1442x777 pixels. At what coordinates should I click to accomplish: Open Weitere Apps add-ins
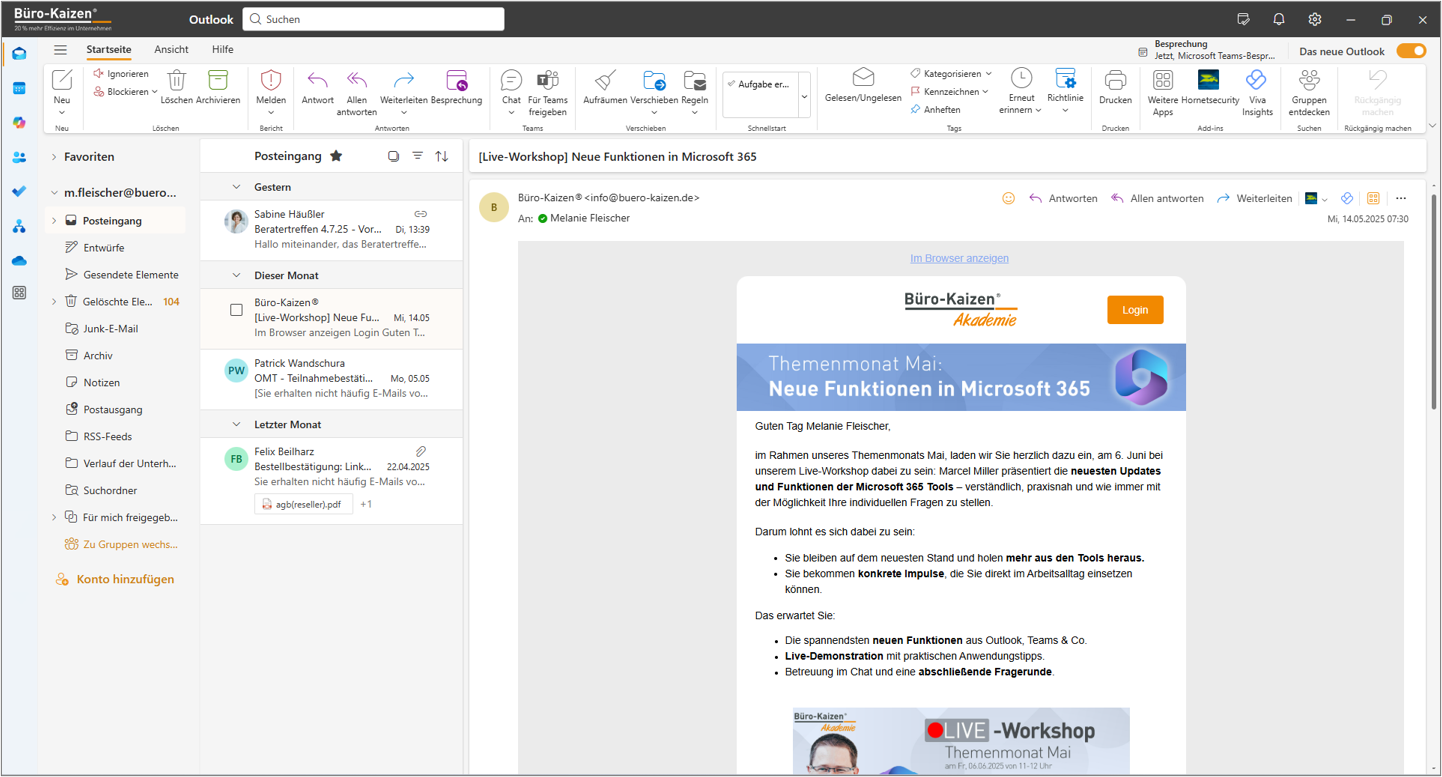[1163, 92]
